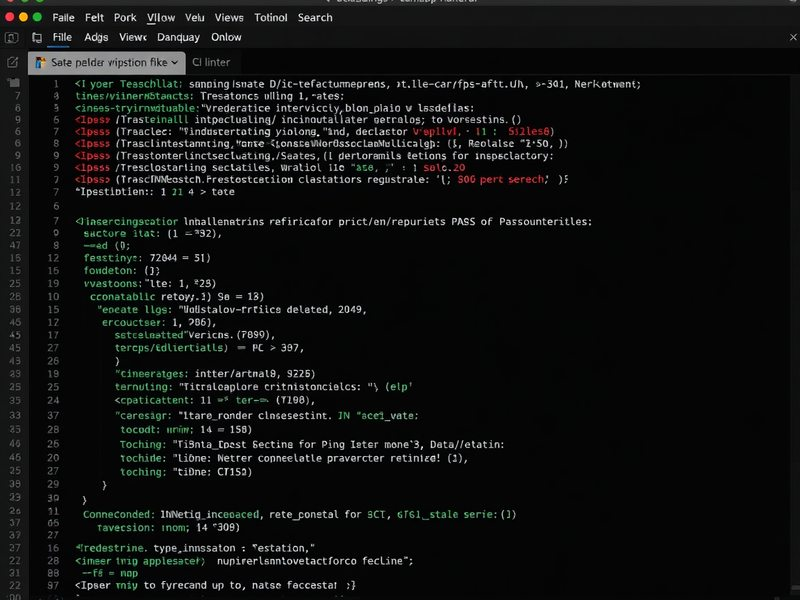The width and height of the screenshot is (800, 600).
Task: Open the Pork menu
Action: (x=125, y=18)
